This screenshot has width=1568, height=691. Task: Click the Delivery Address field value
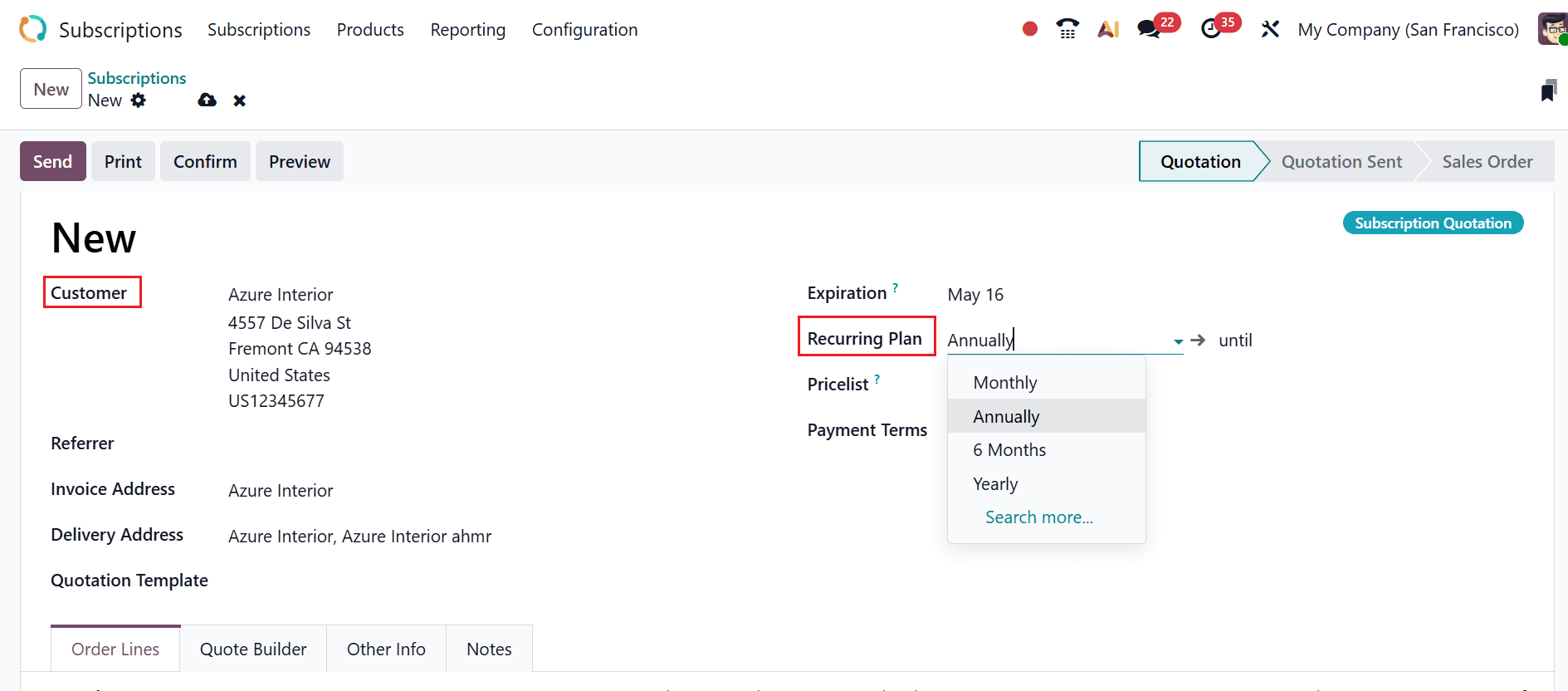click(359, 537)
